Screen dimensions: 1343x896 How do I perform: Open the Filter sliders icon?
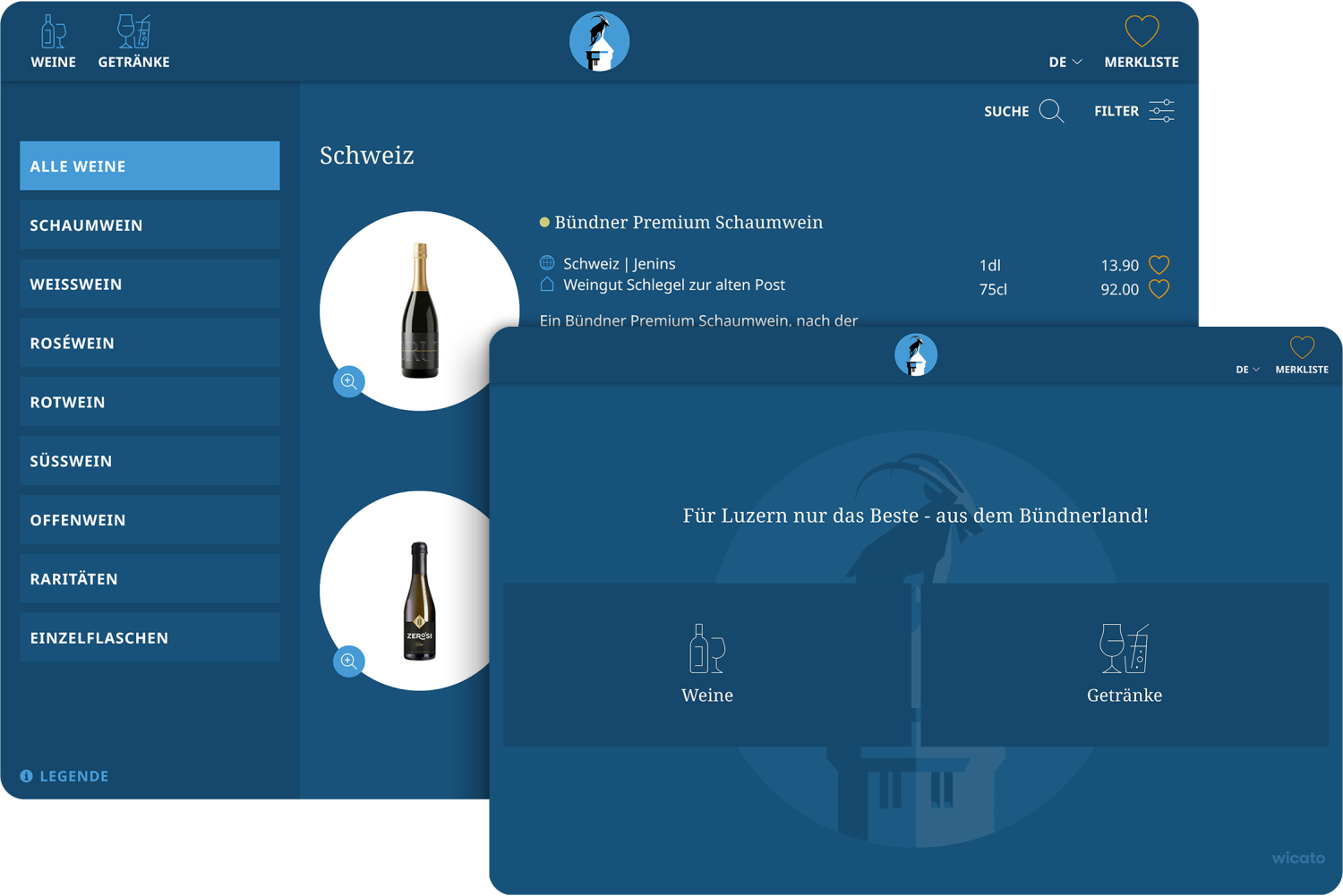click(1161, 111)
